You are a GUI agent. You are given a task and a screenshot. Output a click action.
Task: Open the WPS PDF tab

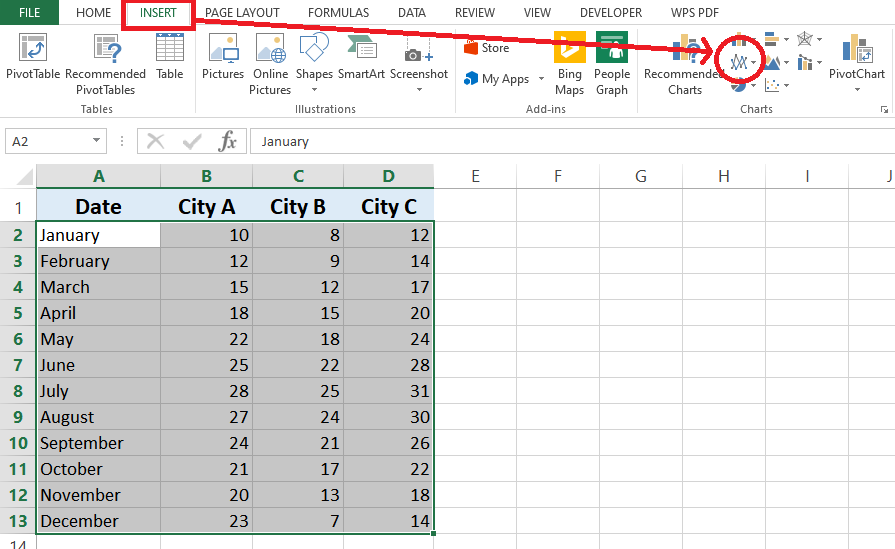(695, 13)
